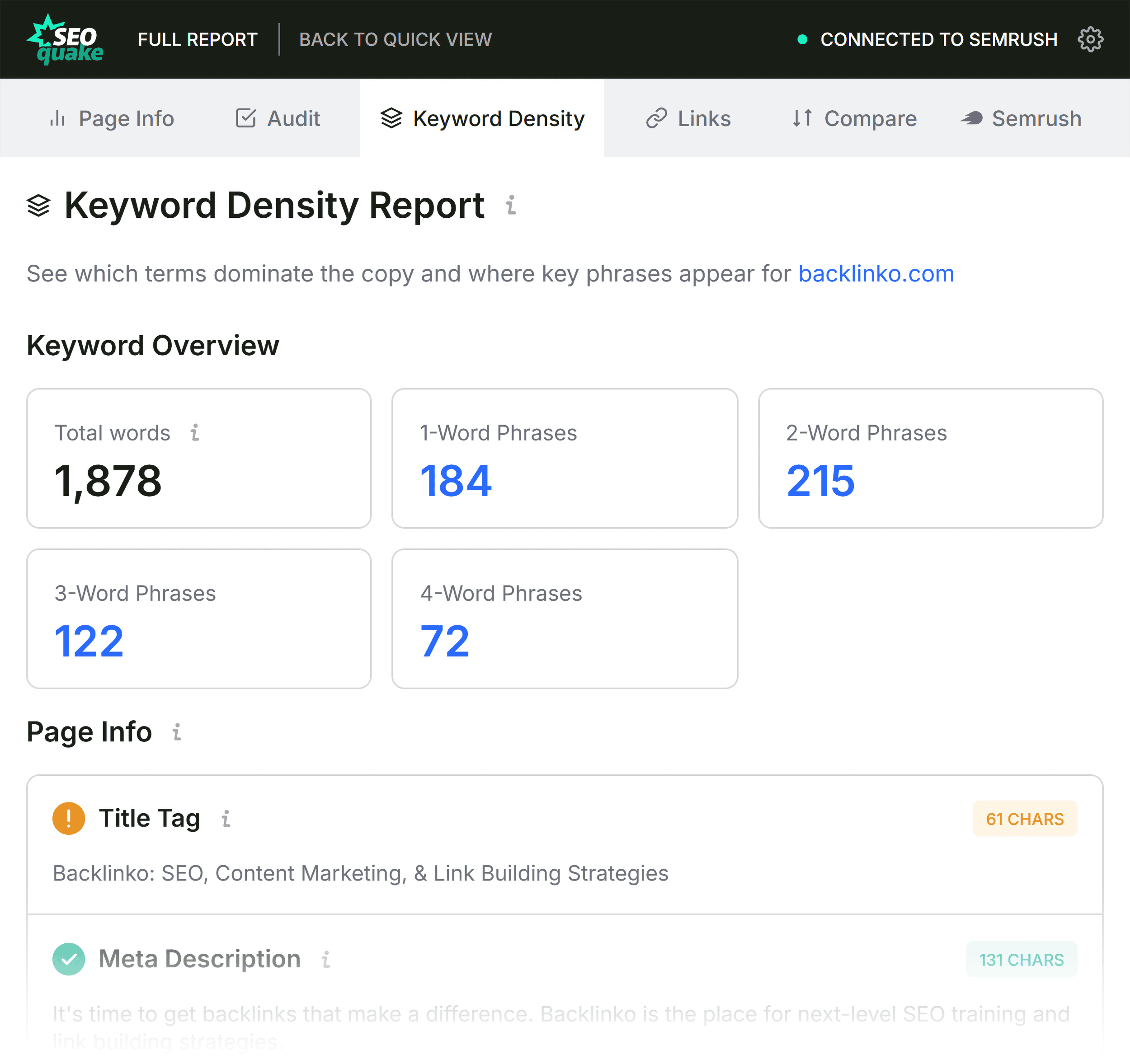Click info icon beside Keyword Density Report
1130x1064 pixels.
click(511, 205)
